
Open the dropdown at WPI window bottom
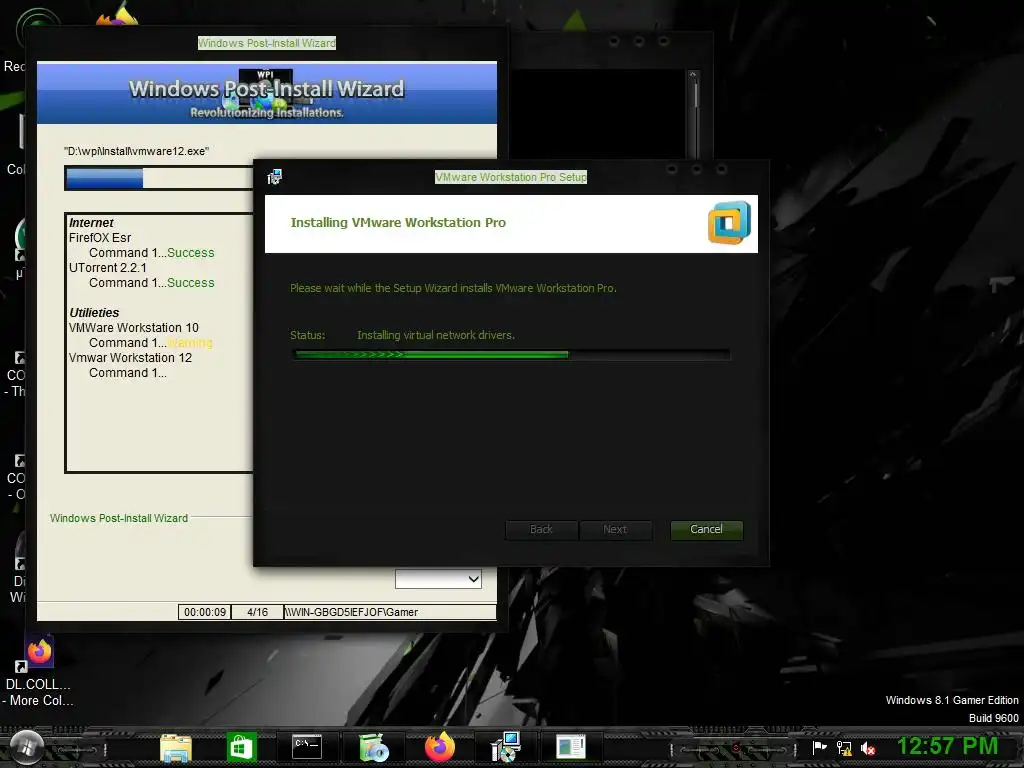pyautogui.click(x=438, y=579)
